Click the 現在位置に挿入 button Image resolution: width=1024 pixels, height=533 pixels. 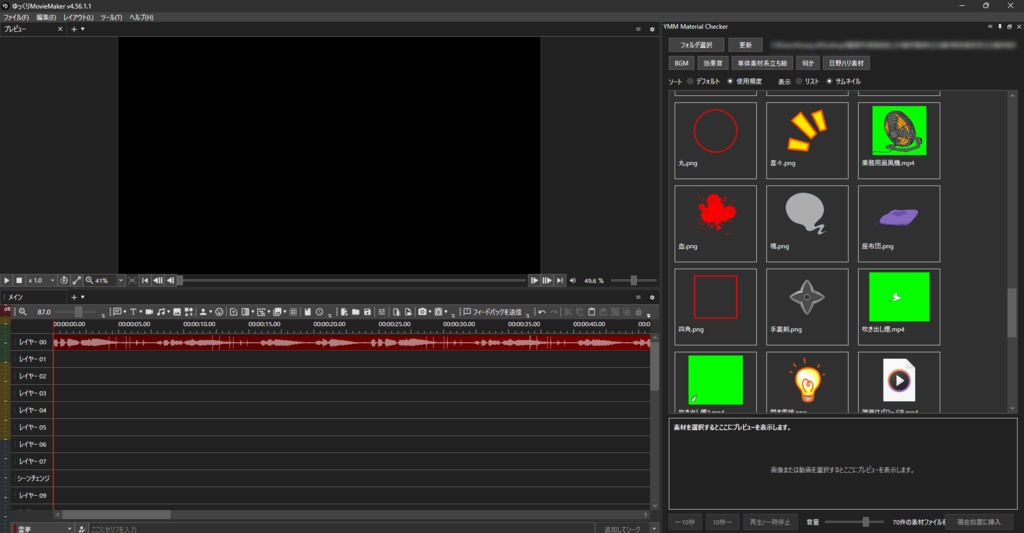tap(978, 522)
